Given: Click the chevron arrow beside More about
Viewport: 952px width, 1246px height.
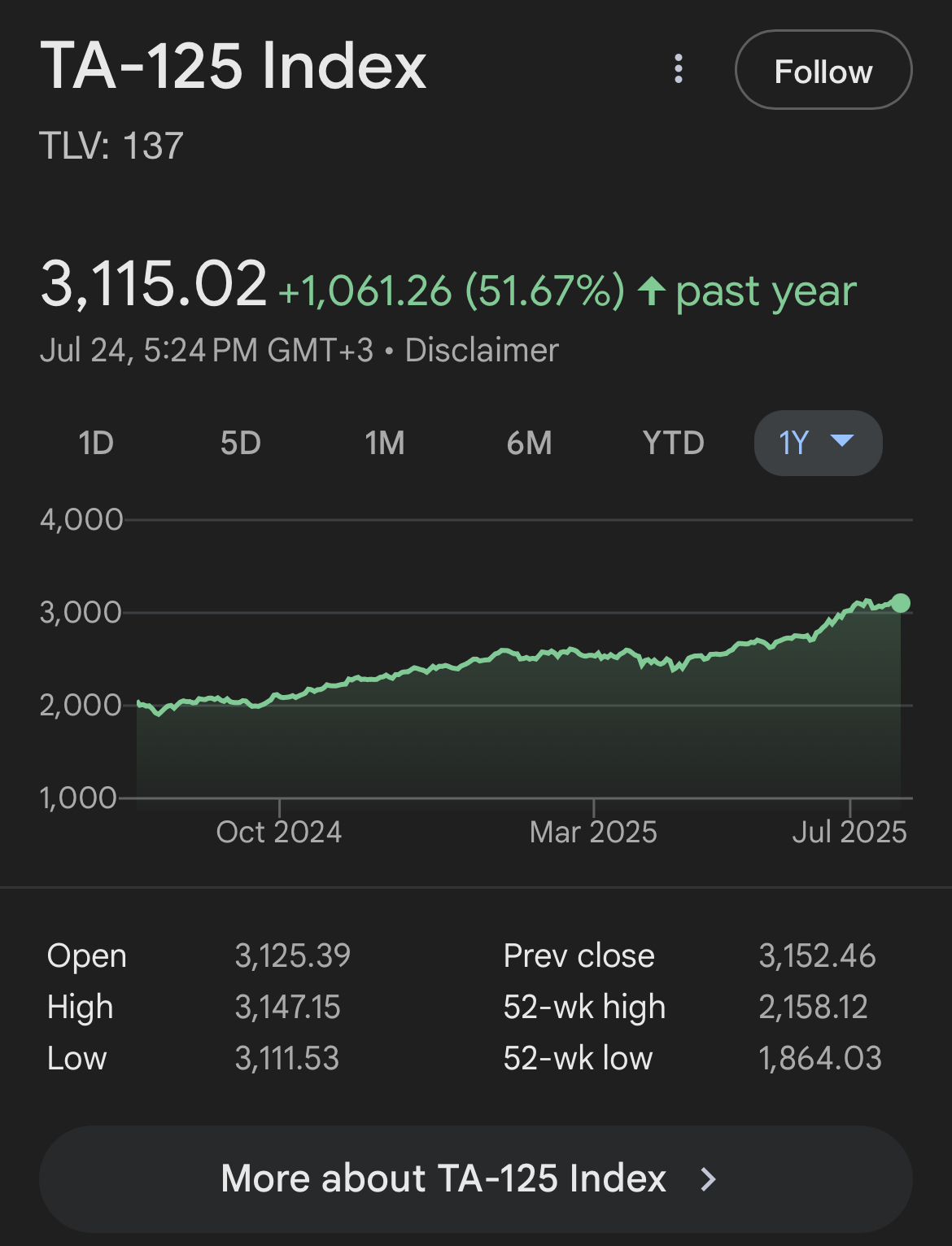Looking at the screenshot, I should 709,1178.
